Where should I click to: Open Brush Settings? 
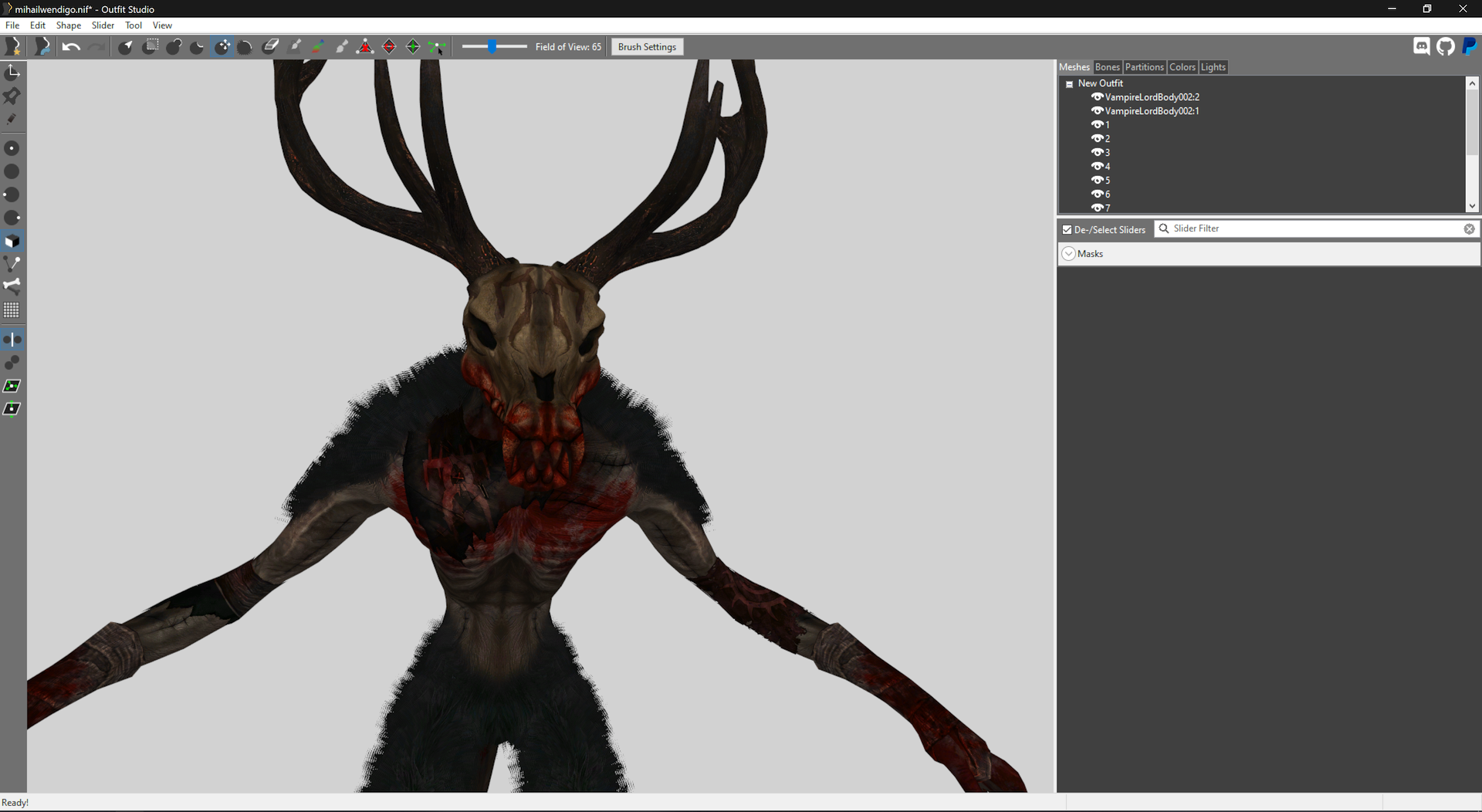click(647, 47)
